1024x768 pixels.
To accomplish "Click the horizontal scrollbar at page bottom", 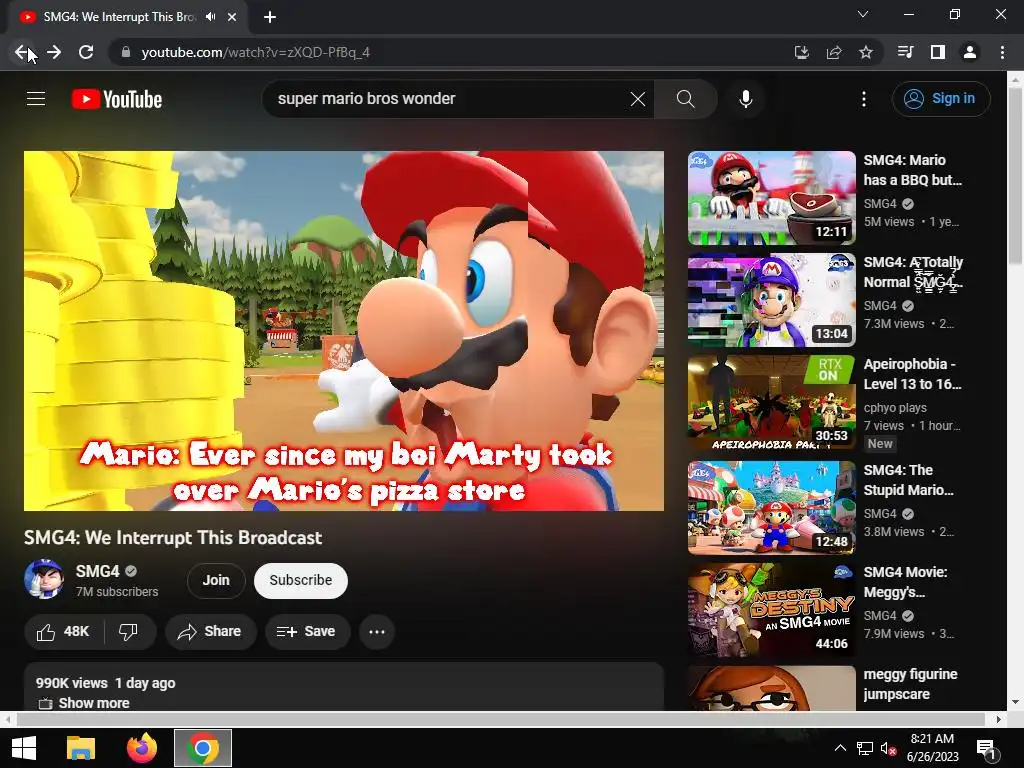I will point(500,719).
